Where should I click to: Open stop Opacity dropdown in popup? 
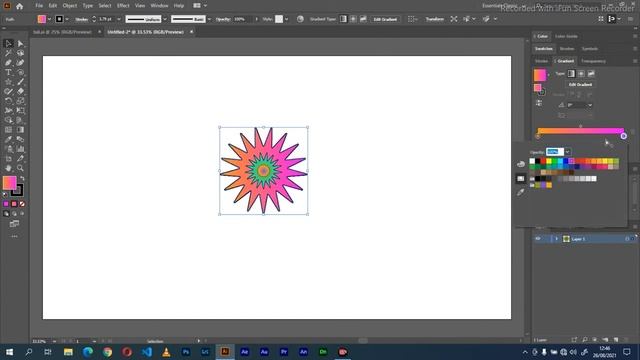(x=567, y=152)
